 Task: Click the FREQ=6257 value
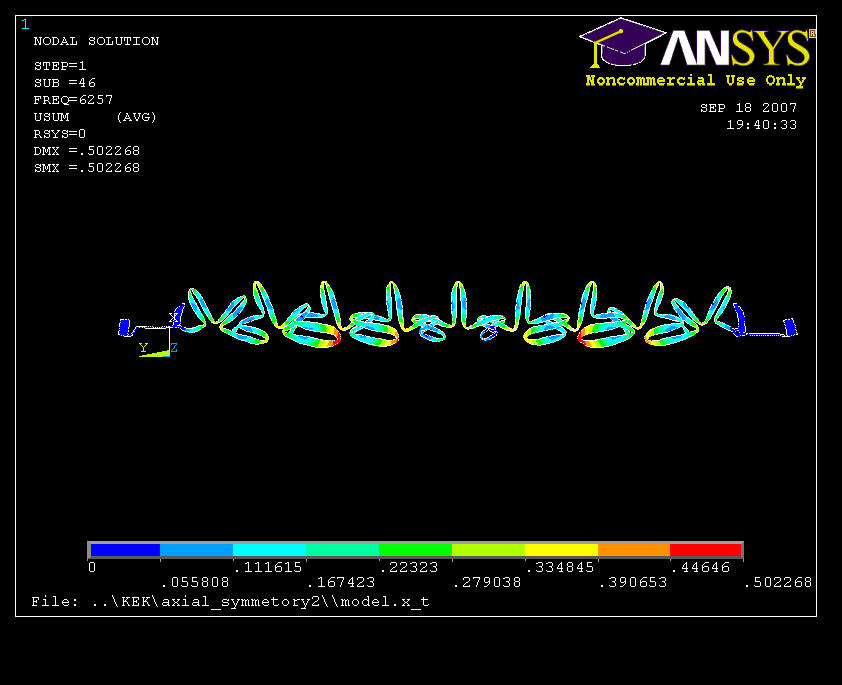click(73, 100)
